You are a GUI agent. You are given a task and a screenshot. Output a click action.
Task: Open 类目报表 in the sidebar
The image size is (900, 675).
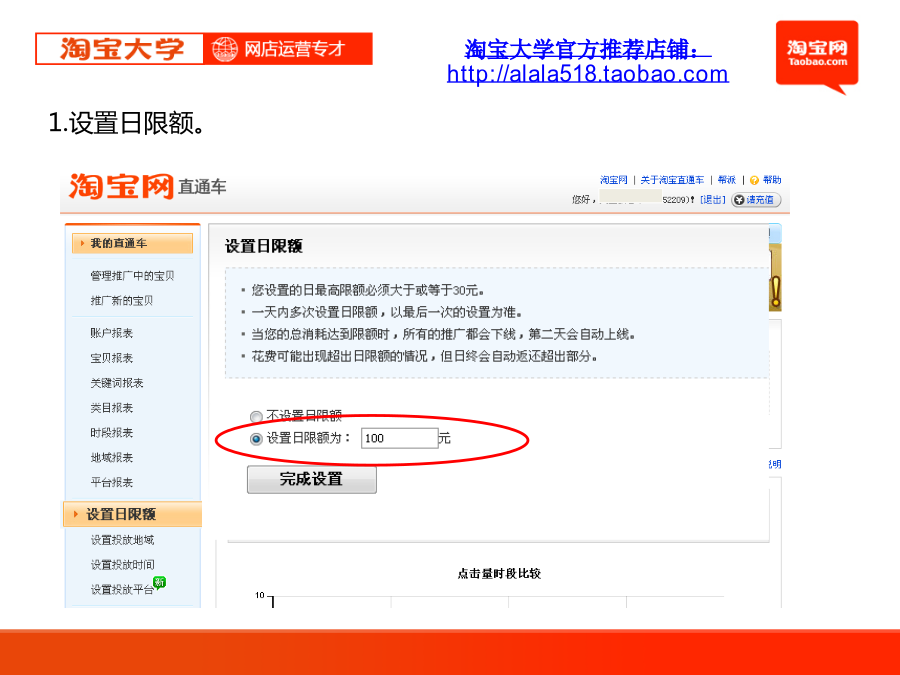111,408
